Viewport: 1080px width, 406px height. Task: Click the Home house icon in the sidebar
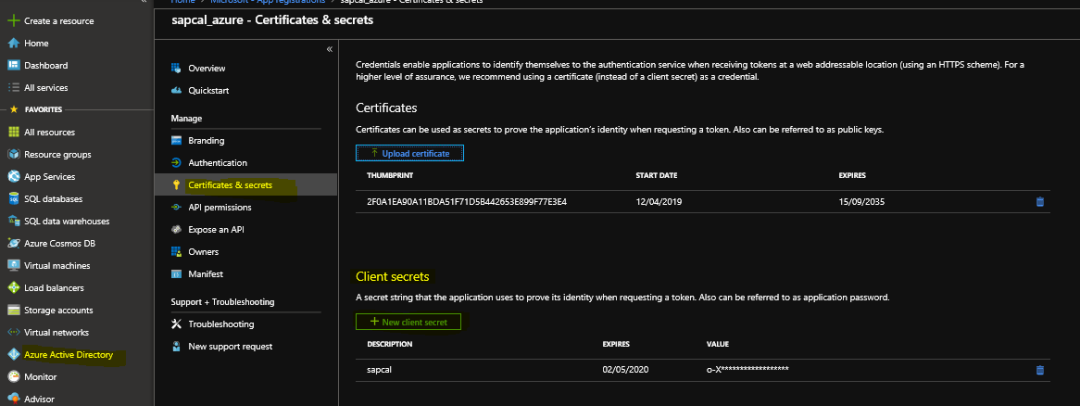[x=12, y=43]
